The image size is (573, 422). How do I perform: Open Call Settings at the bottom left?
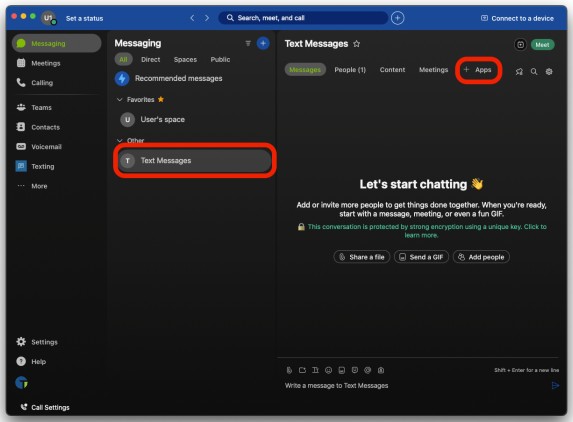pyautogui.click(x=45, y=407)
